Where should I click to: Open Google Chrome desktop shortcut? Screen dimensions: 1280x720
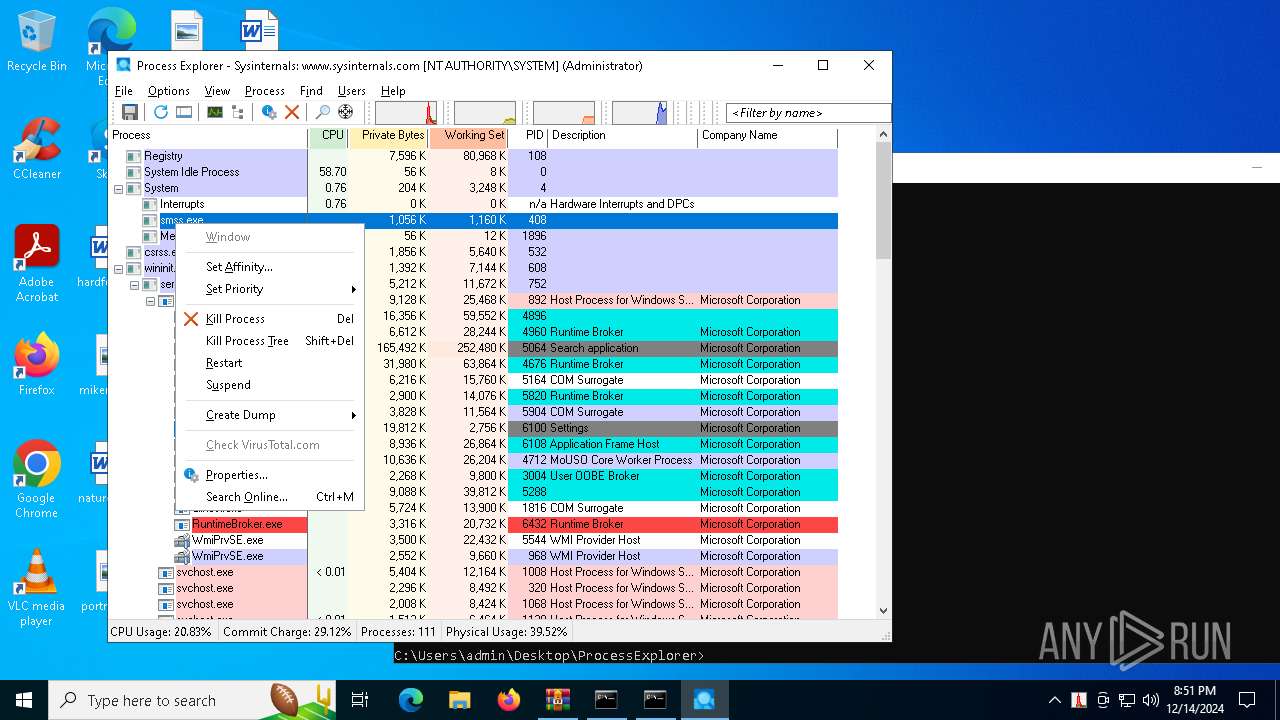coord(37,480)
